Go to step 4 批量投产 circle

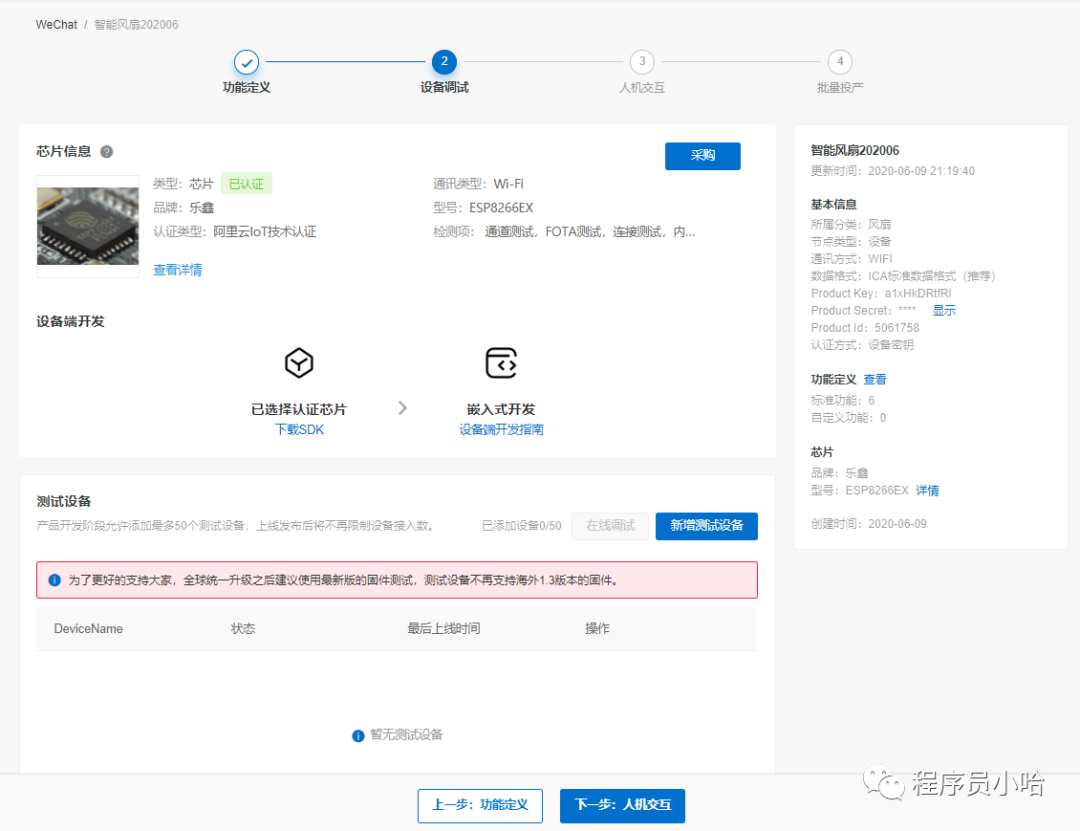pos(840,62)
